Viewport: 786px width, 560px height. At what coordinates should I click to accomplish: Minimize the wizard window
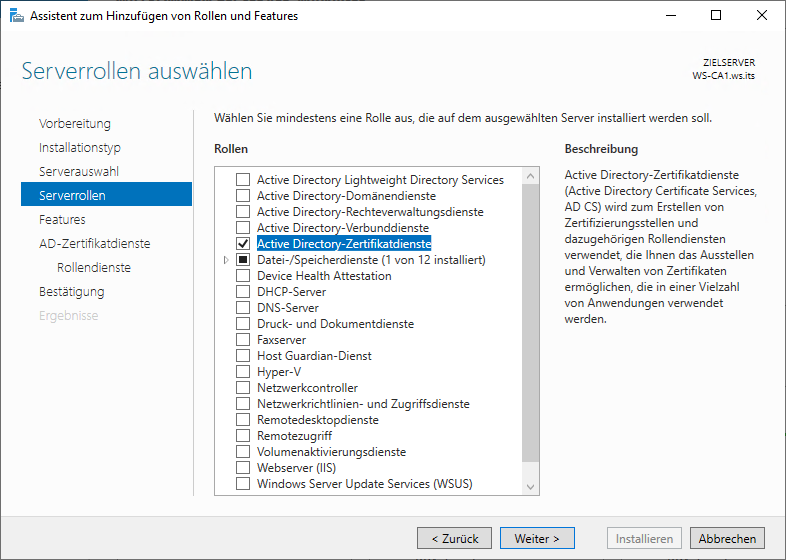[x=671, y=15]
